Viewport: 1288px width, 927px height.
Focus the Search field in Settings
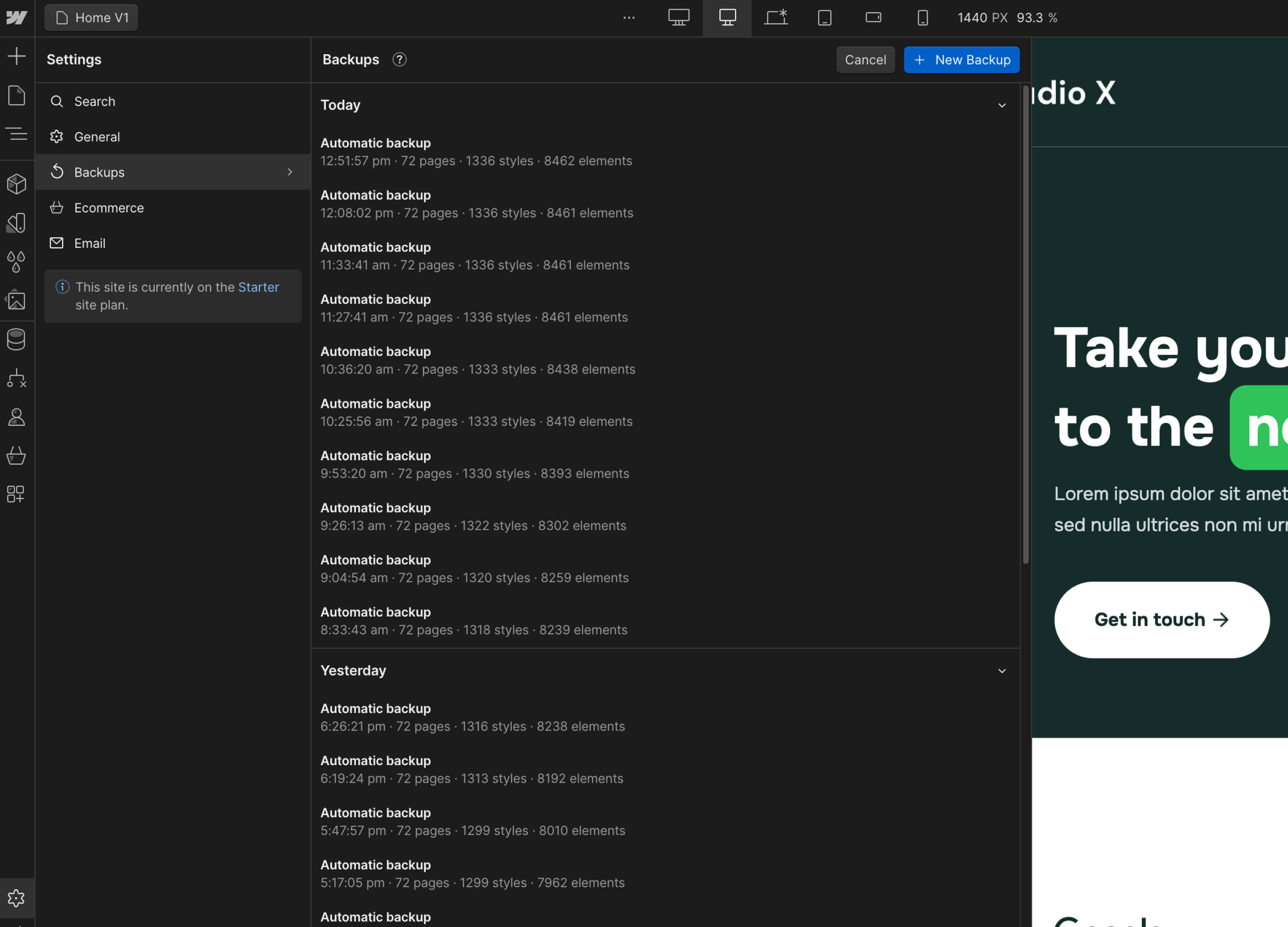pyautogui.click(x=95, y=101)
